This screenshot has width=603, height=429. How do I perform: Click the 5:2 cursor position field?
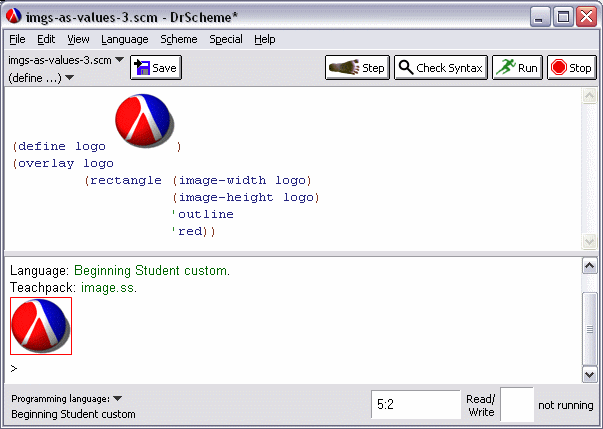click(x=416, y=404)
